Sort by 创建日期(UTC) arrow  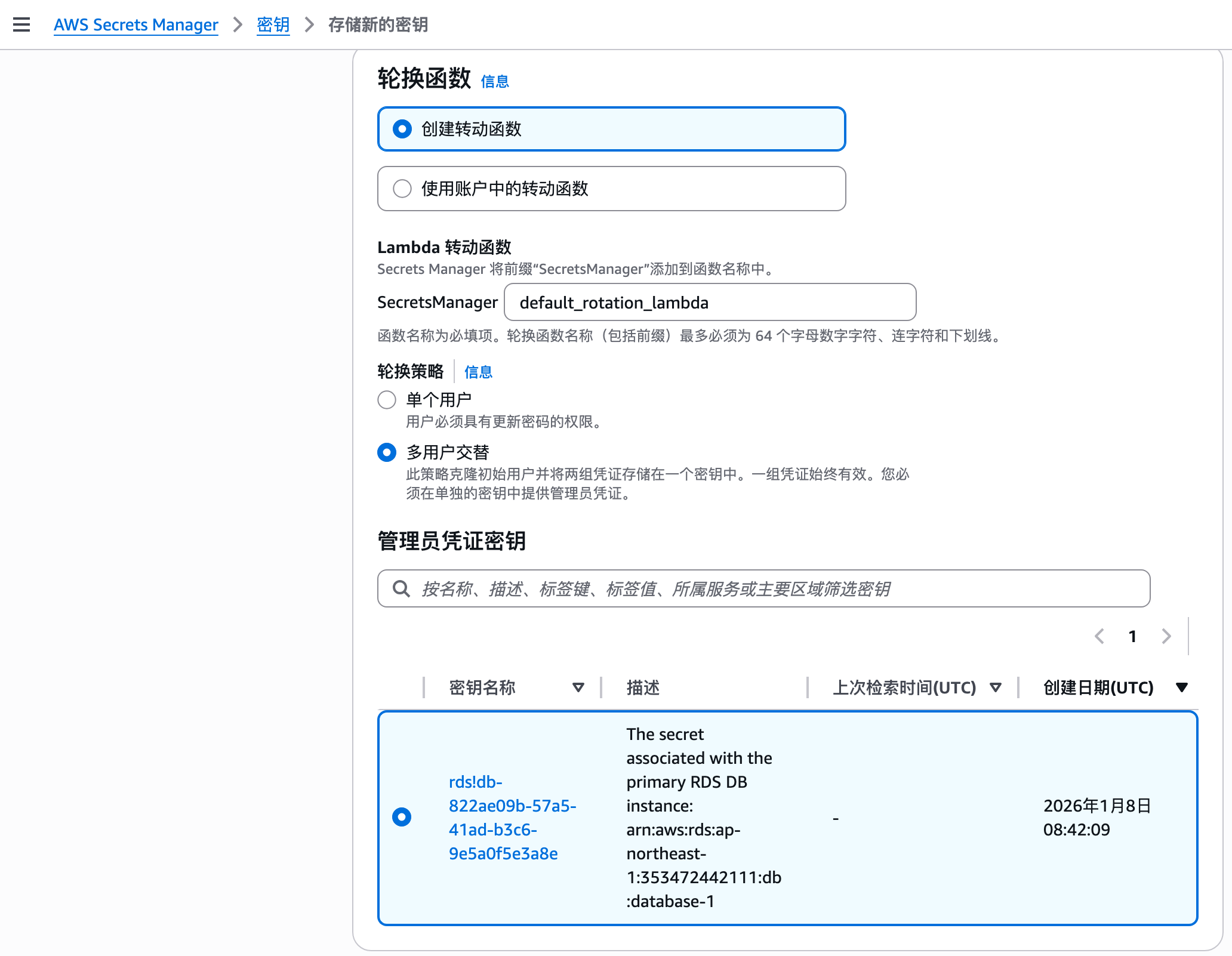point(1181,687)
